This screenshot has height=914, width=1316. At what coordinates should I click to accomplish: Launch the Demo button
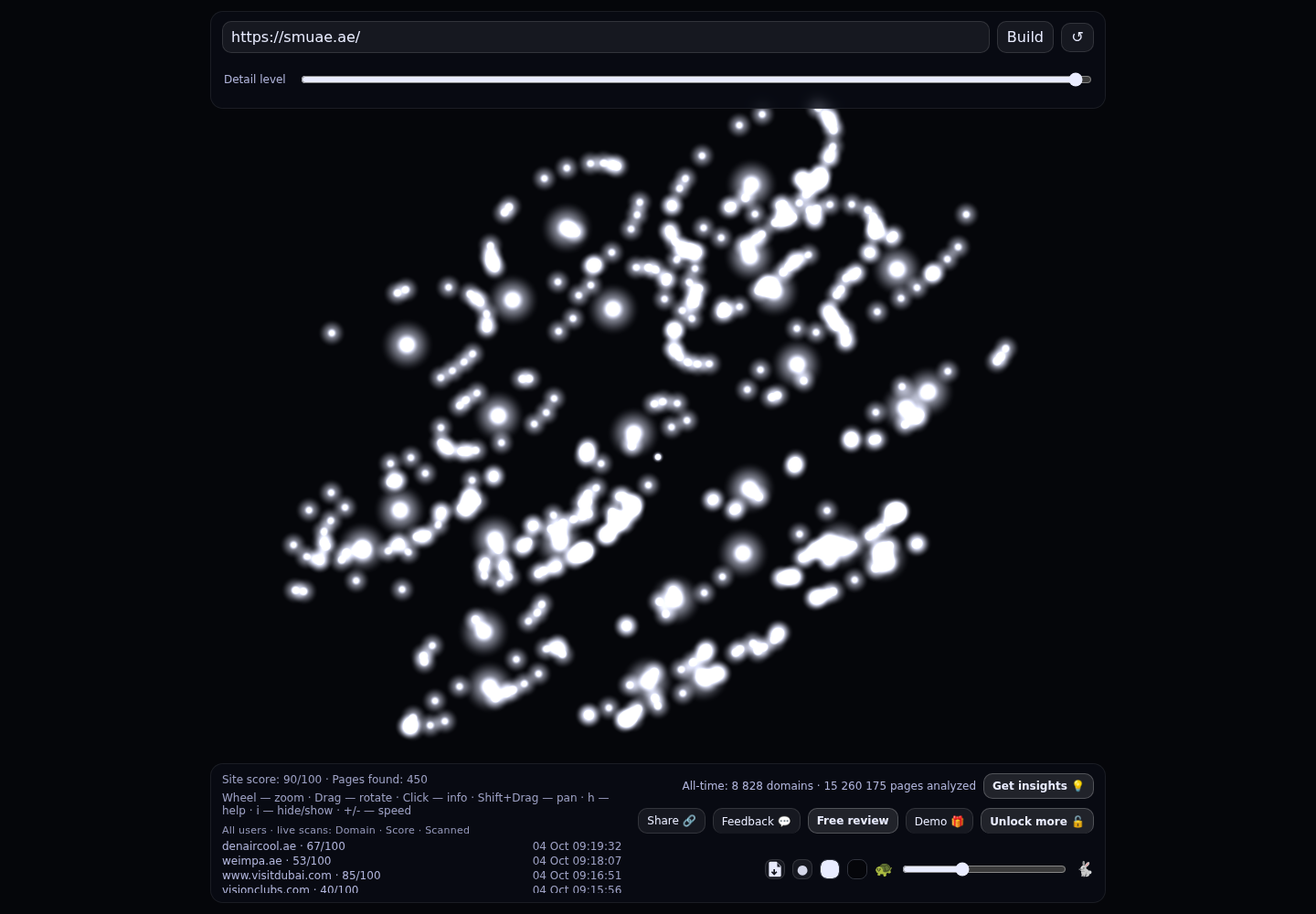coord(939,821)
